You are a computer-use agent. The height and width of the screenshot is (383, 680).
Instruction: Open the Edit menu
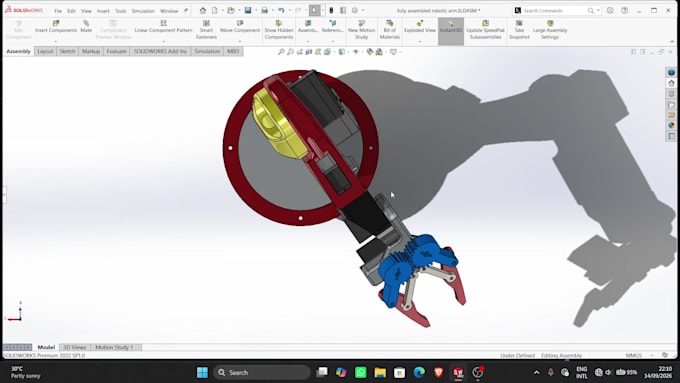(x=71, y=11)
